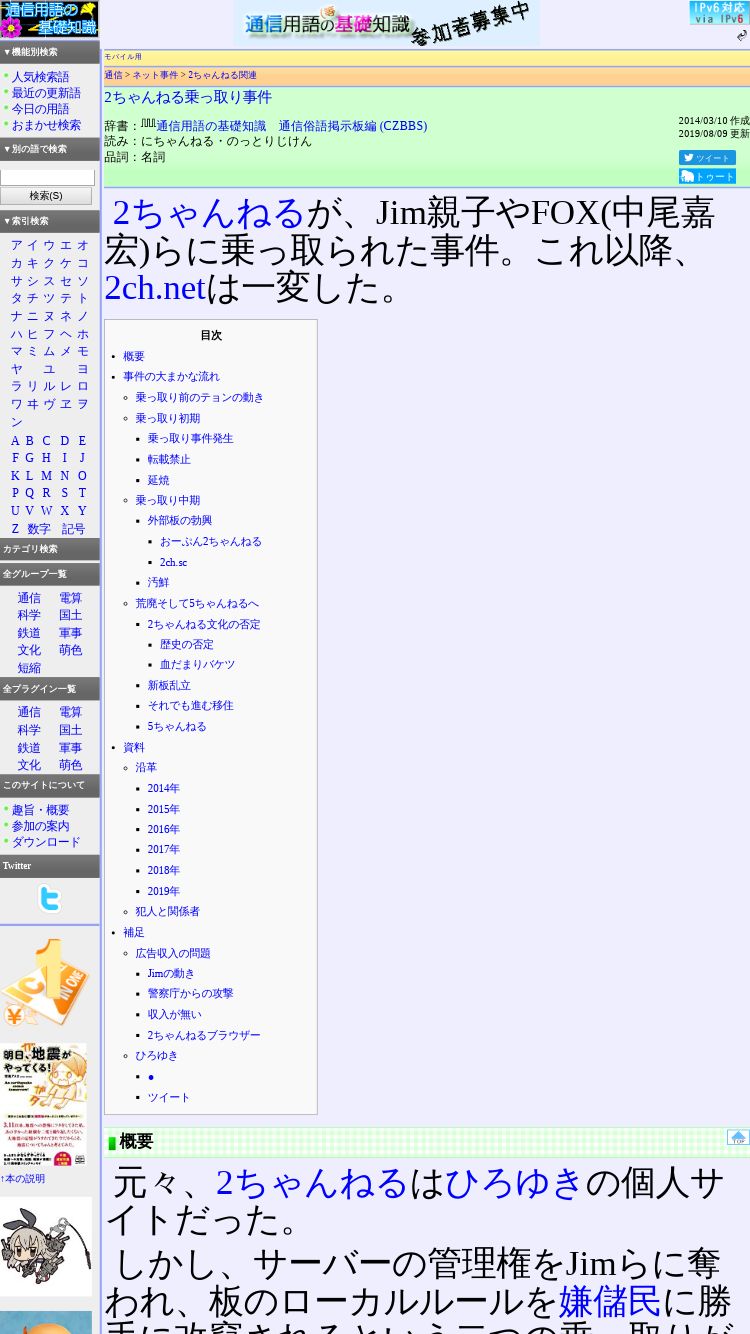Open the IC 1 IN ONE ad image
Viewport: 750px width, 1334px height.
[45, 982]
